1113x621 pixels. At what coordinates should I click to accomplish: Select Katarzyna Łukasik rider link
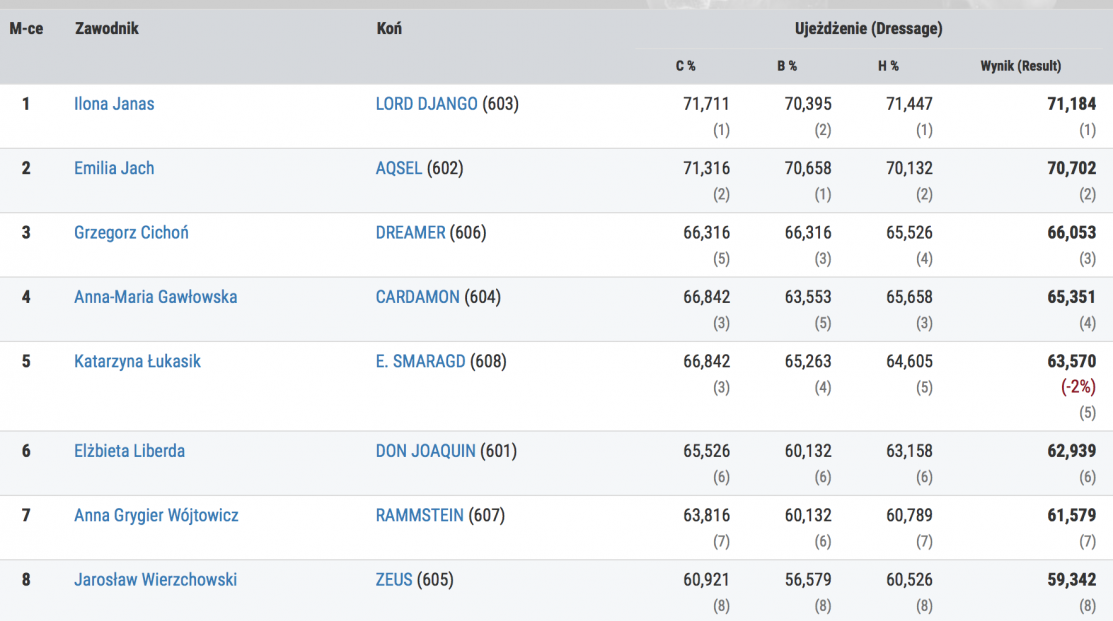[x=137, y=361]
